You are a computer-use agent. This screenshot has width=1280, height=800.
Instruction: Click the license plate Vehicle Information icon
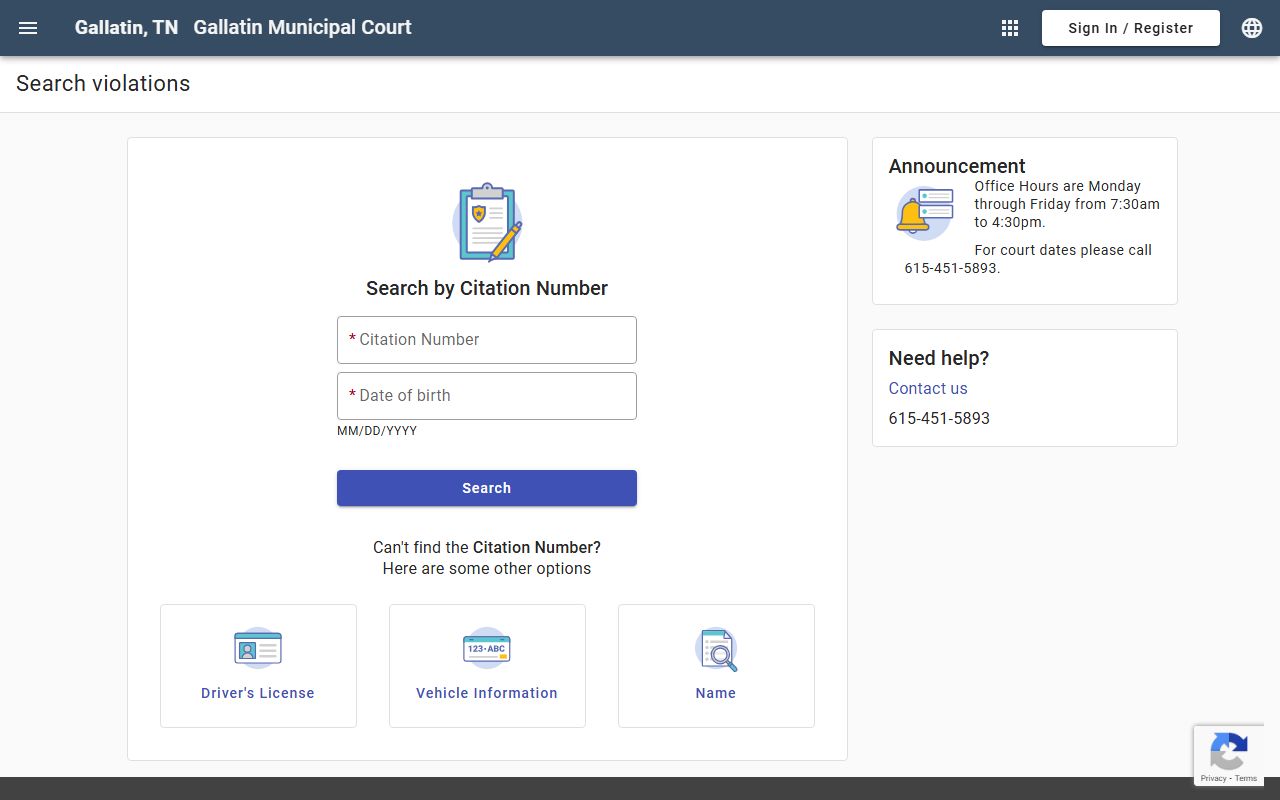tap(487, 648)
